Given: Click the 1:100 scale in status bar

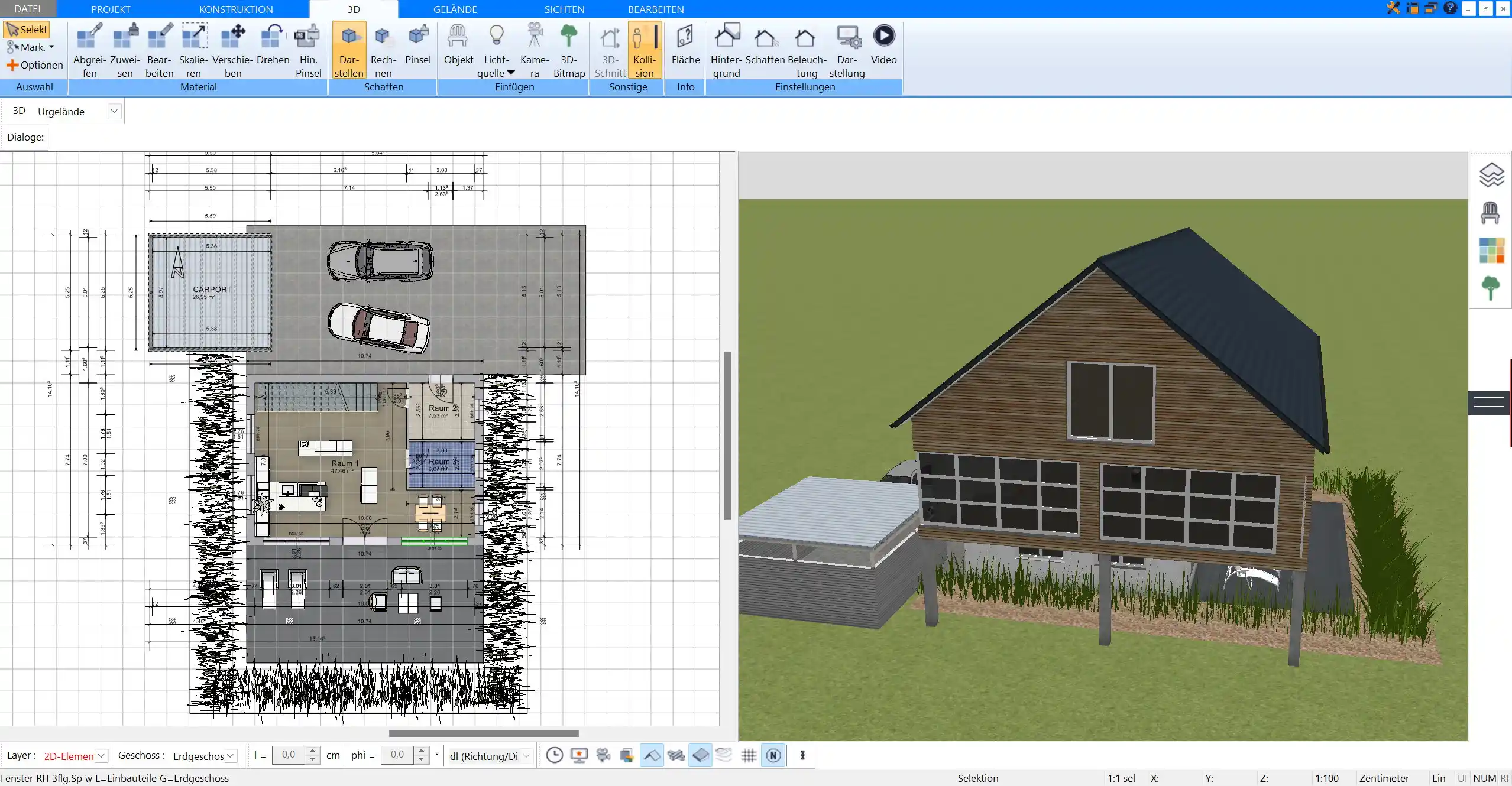Looking at the screenshot, I should click(x=1326, y=778).
